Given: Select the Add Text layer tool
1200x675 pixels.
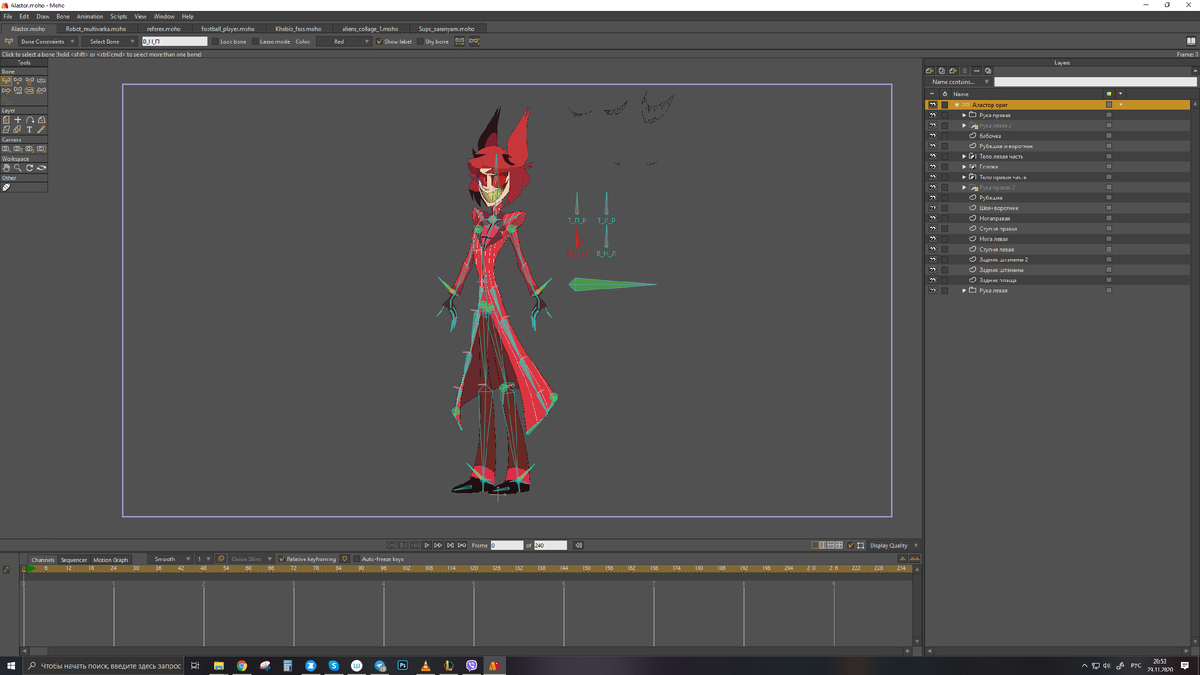Looking at the screenshot, I should 29,129.
